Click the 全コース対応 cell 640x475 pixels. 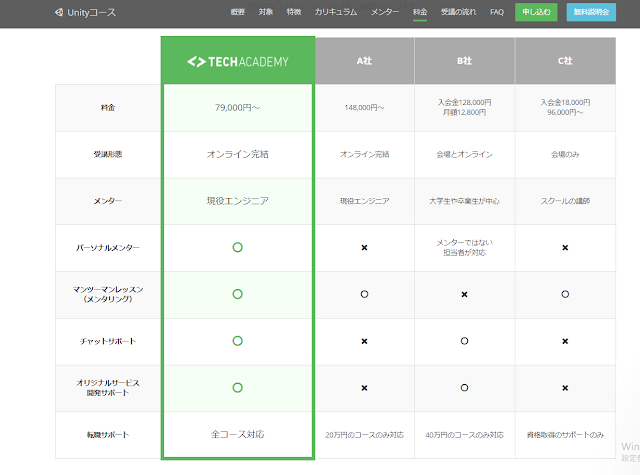tap(238, 435)
